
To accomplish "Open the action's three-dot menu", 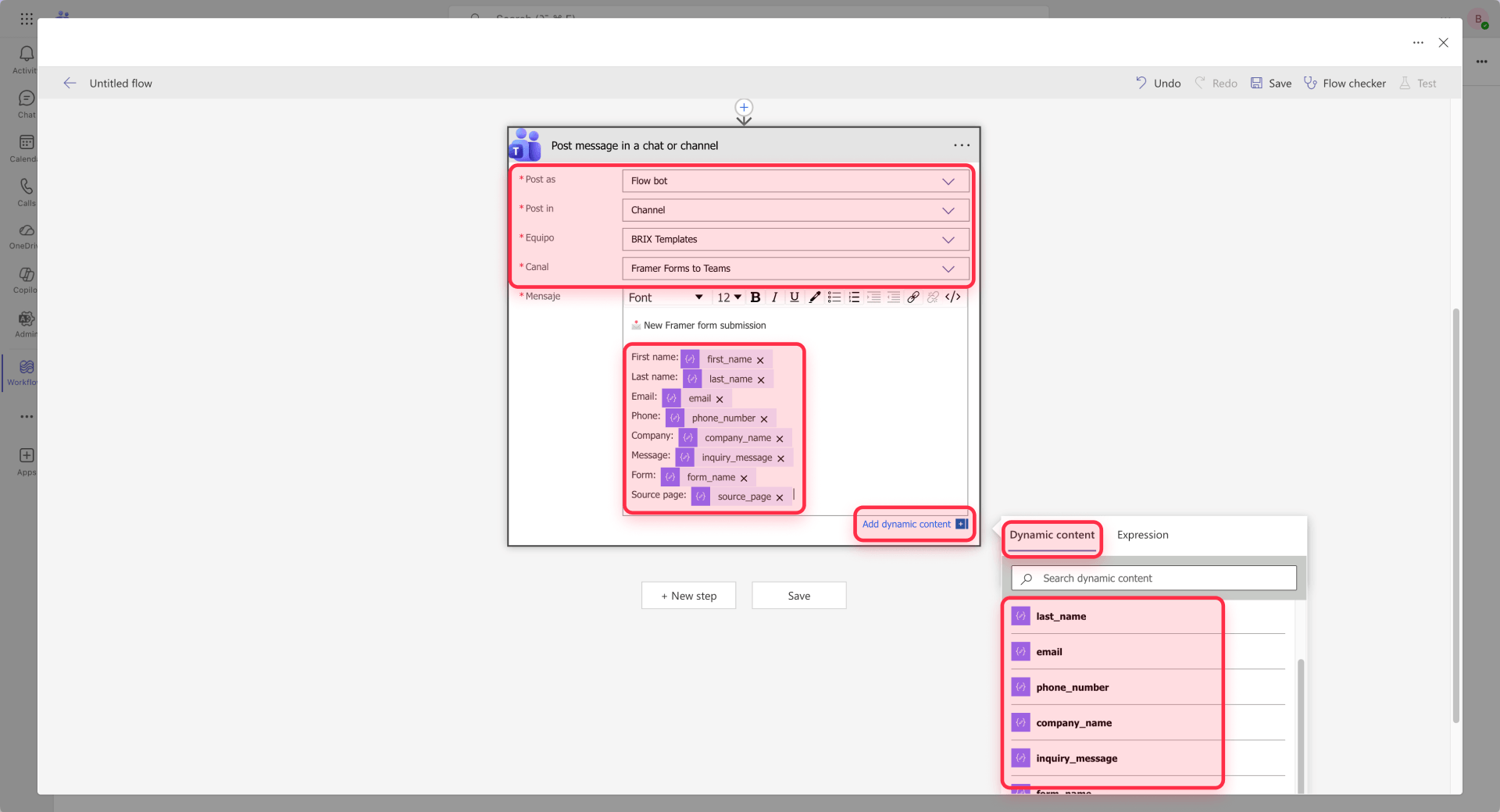I will click(x=962, y=145).
